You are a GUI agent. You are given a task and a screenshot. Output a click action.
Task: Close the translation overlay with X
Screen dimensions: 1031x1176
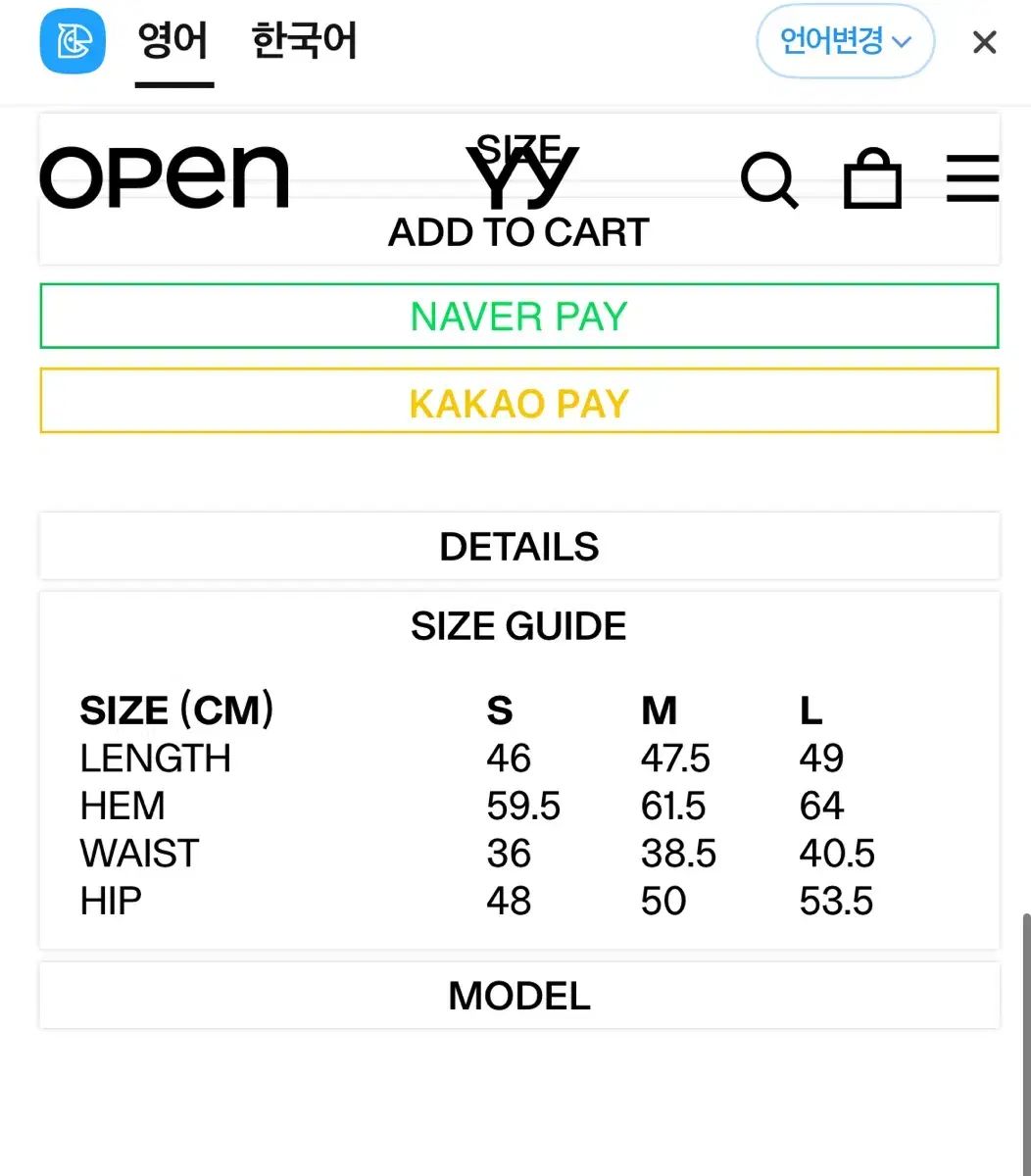click(984, 42)
